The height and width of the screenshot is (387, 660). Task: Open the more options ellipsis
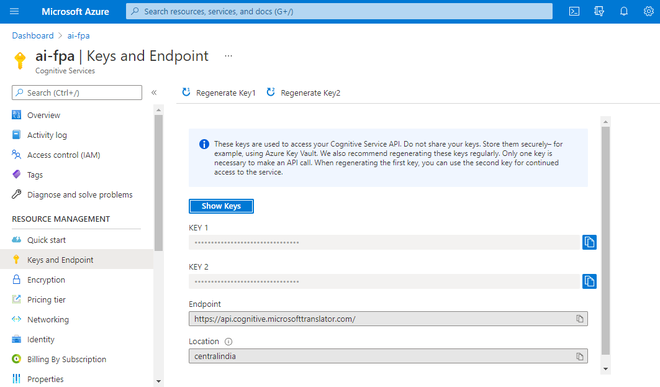click(x=228, y=56)
